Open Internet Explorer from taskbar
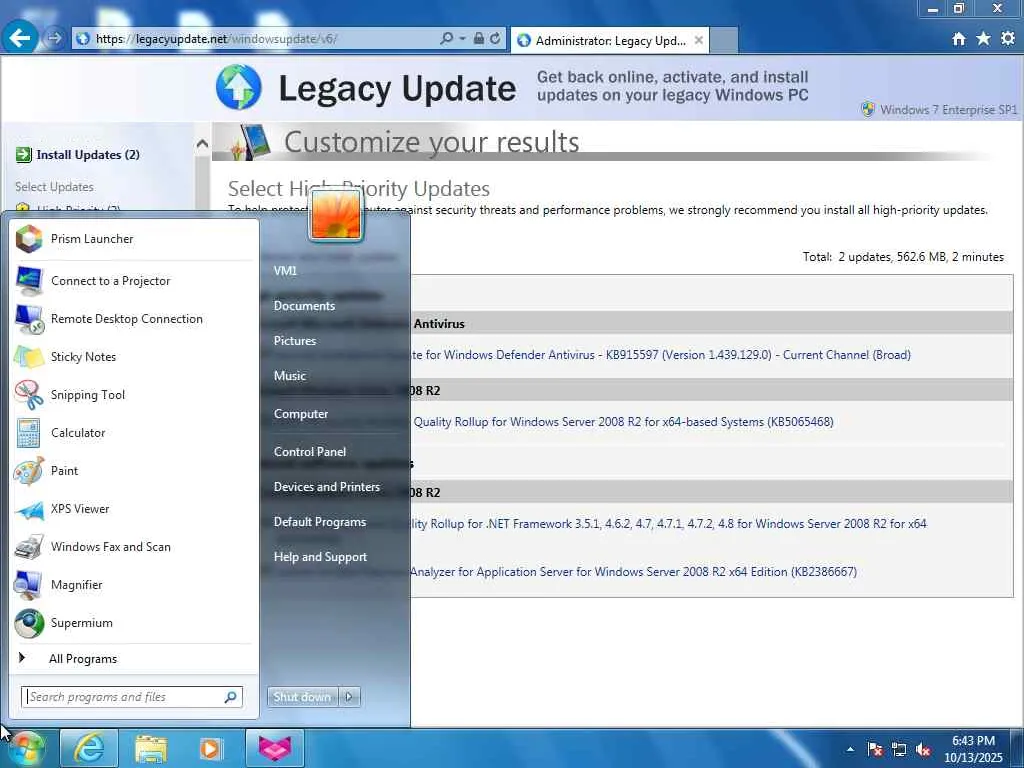Viewport: 1024px width, 768px height. [x=89, y=748]
